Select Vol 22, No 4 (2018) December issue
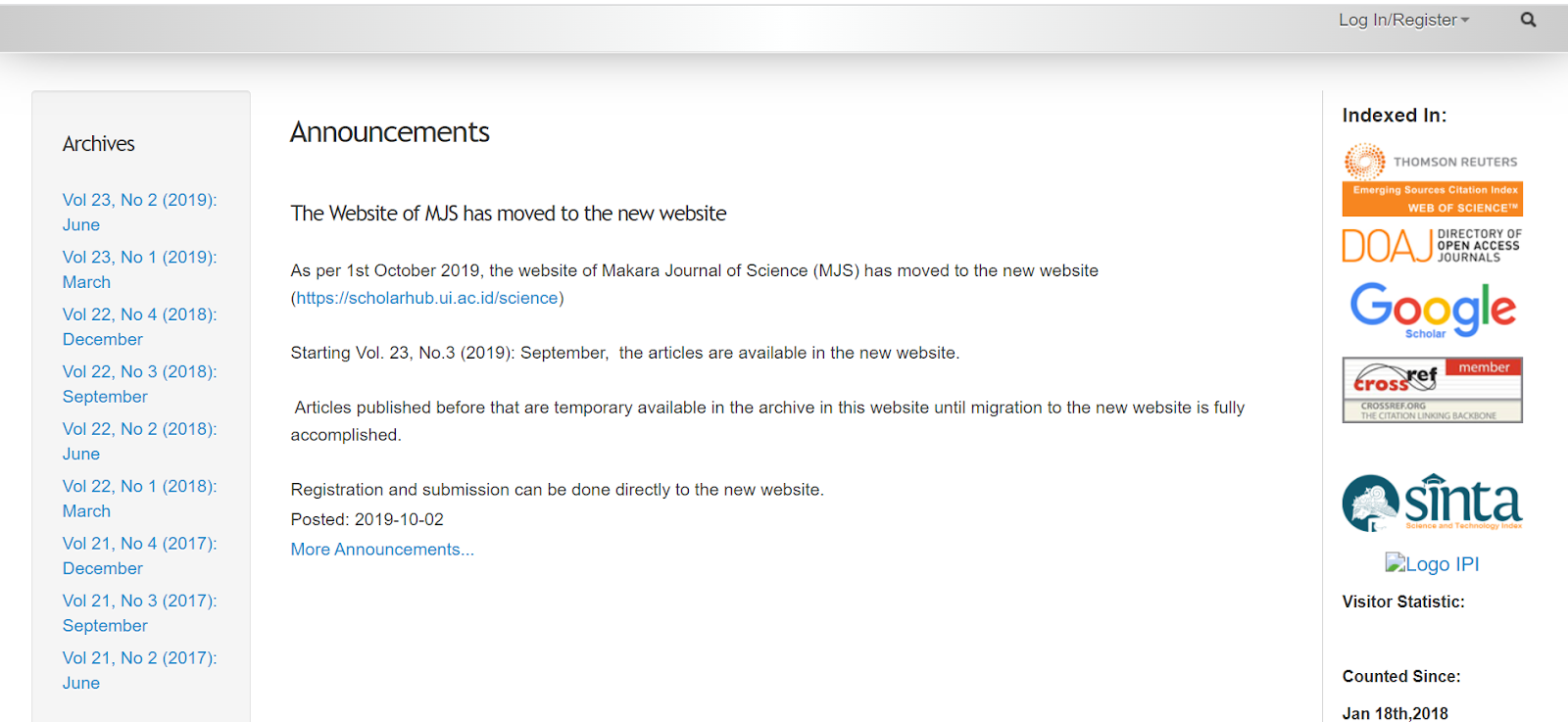Viewport: 1568px width, 722px height. (140, 327)
